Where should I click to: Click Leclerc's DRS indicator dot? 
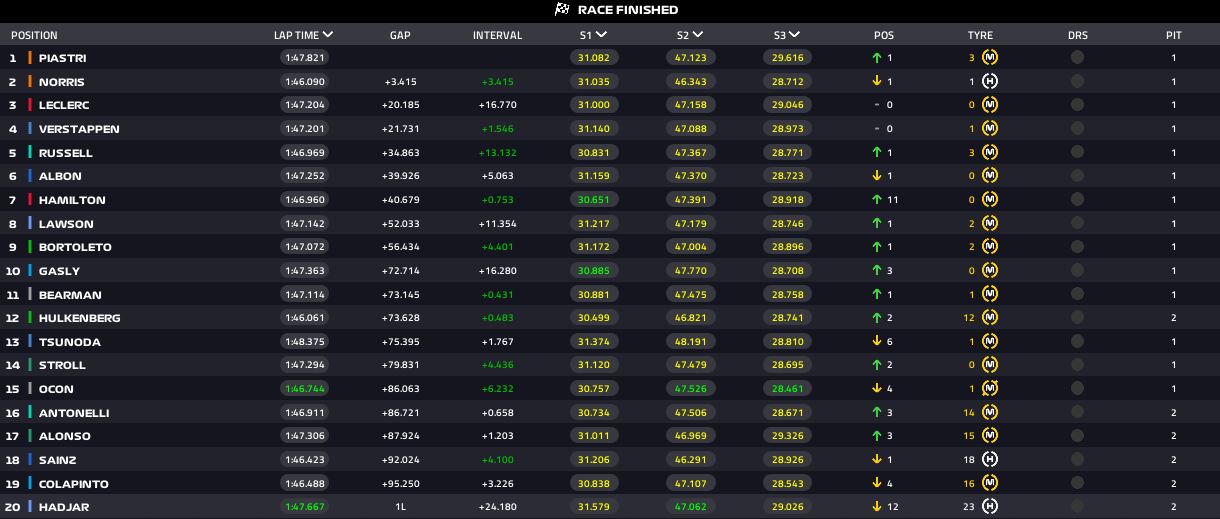(x=1077, y=105)
